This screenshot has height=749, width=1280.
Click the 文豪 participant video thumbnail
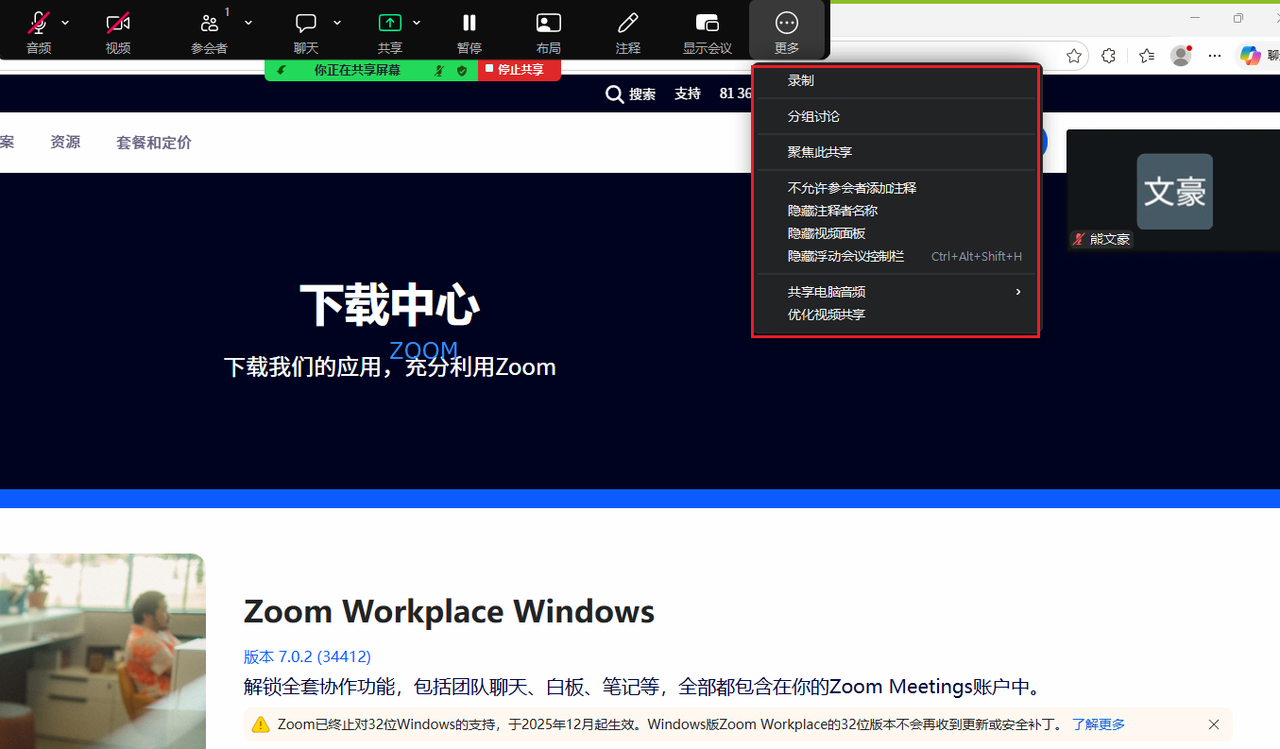(1175, 191)
